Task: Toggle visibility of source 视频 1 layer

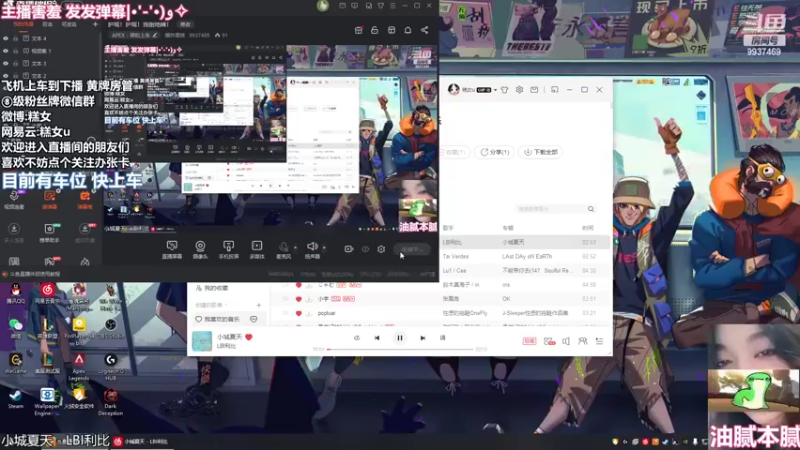Action: click(x=6, y=51)
